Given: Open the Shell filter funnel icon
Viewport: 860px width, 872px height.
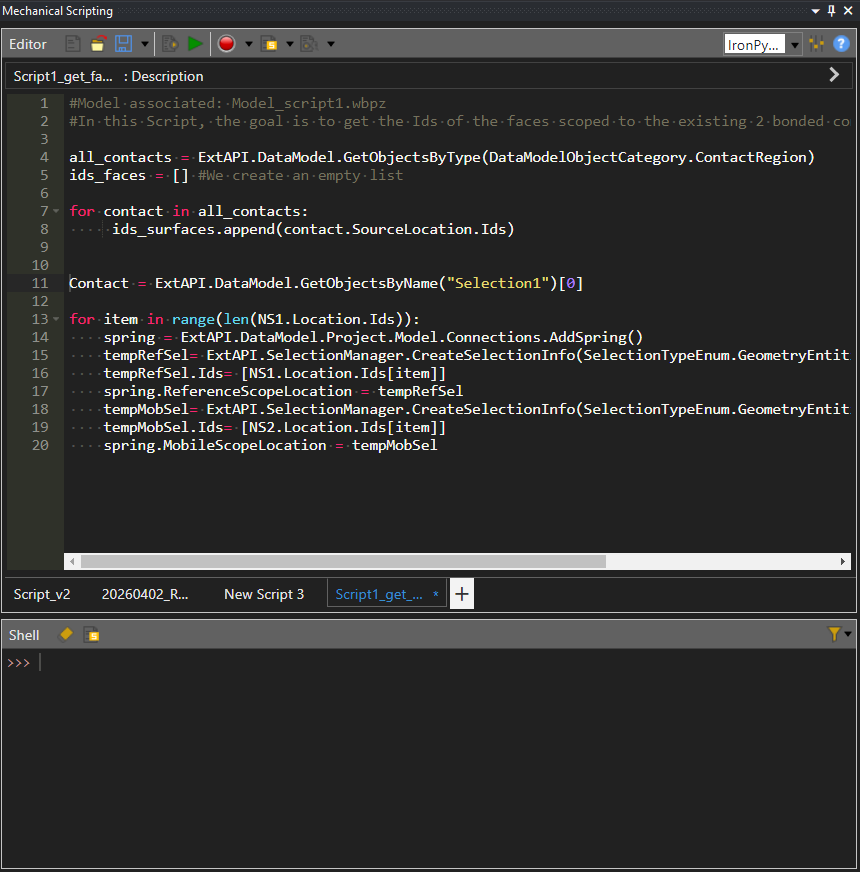Looking at the screenshot, I should (834, 634).
